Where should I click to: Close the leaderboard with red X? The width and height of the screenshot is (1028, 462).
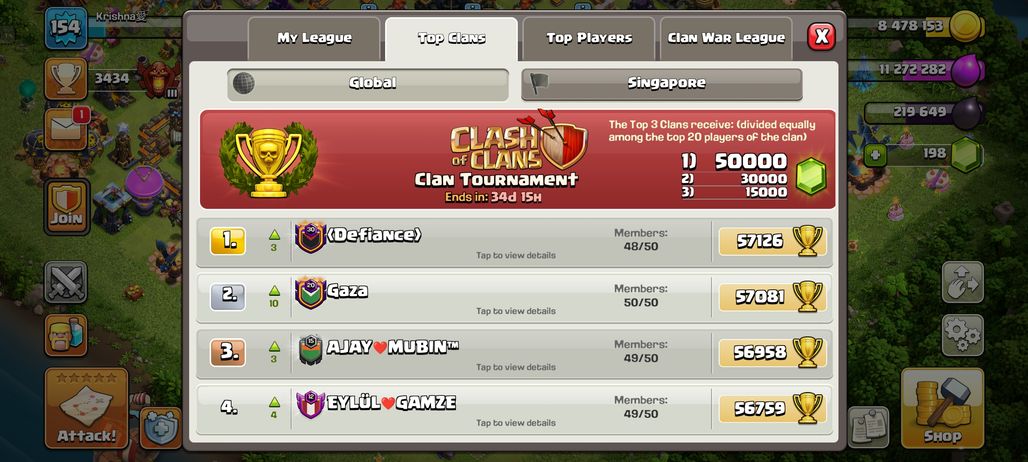coord(821,36)
